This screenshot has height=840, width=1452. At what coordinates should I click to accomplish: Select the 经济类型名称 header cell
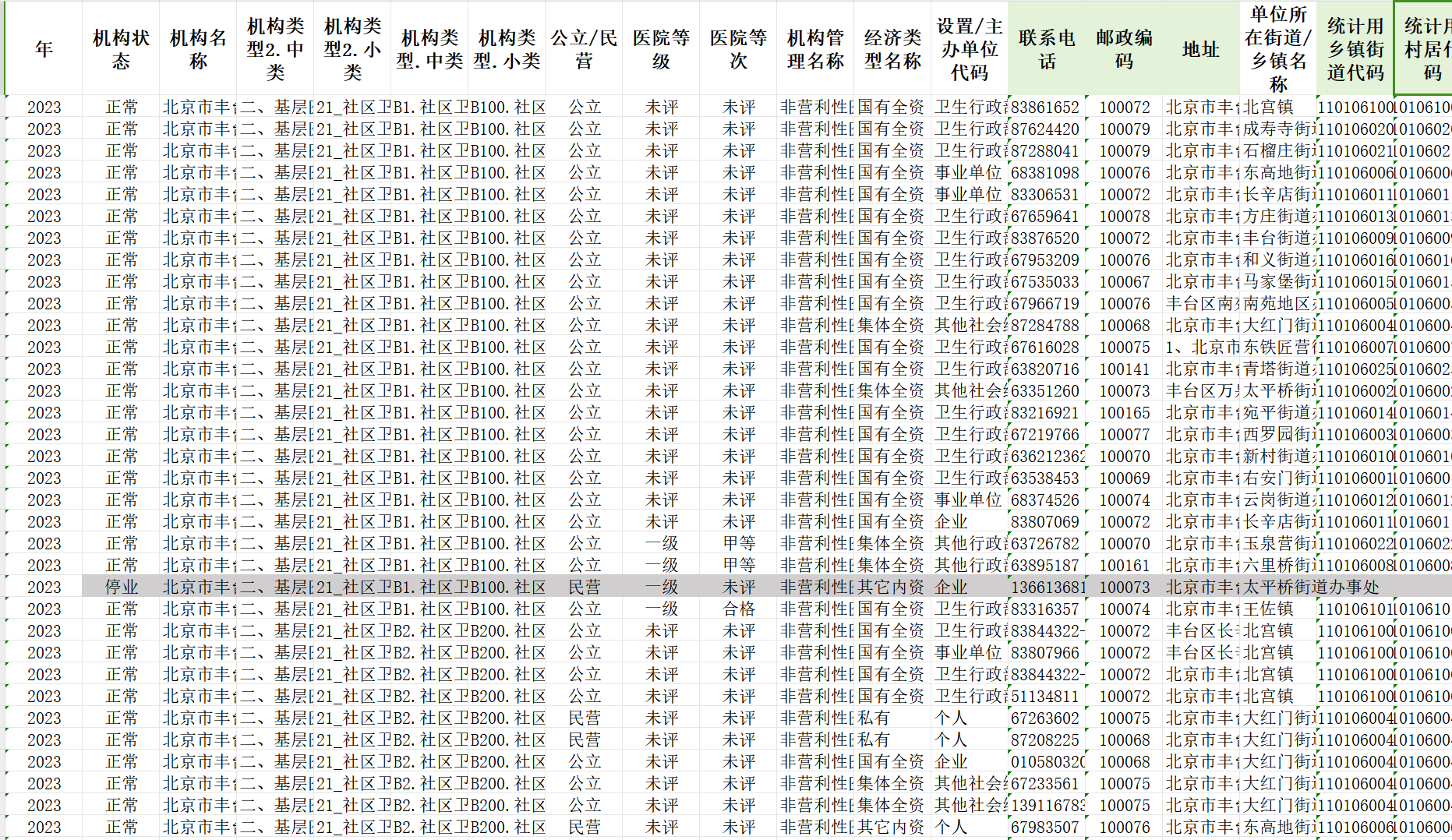coord(892,49)
